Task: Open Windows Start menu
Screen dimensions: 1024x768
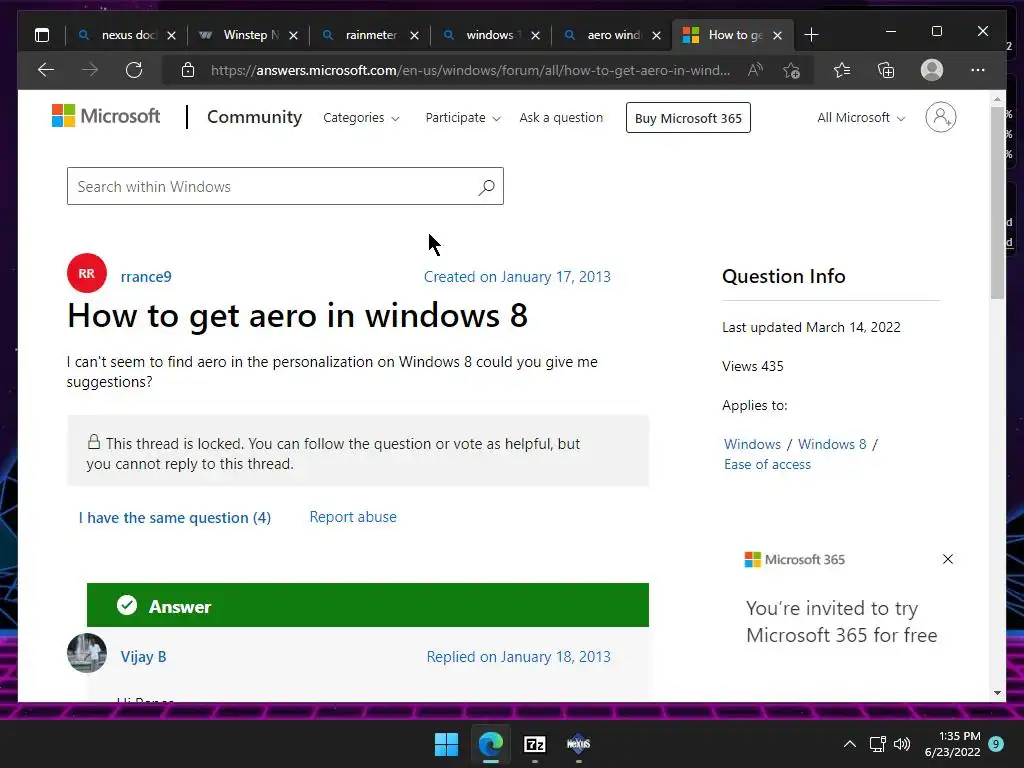Action: coord(447,744)
